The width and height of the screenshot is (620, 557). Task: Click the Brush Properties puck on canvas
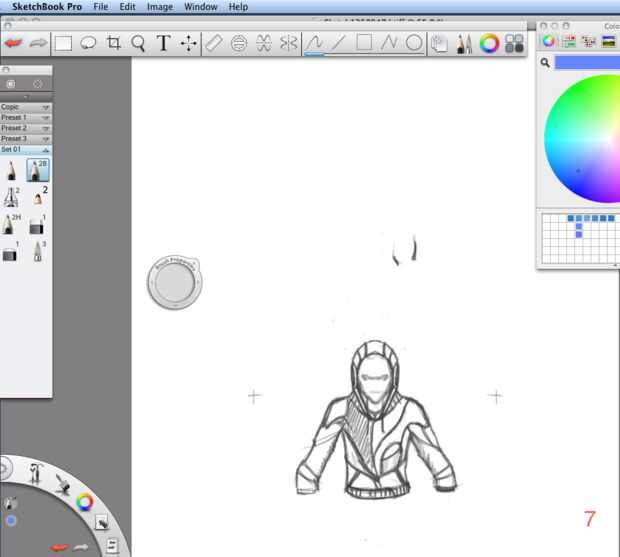click(x=175, y=282)
